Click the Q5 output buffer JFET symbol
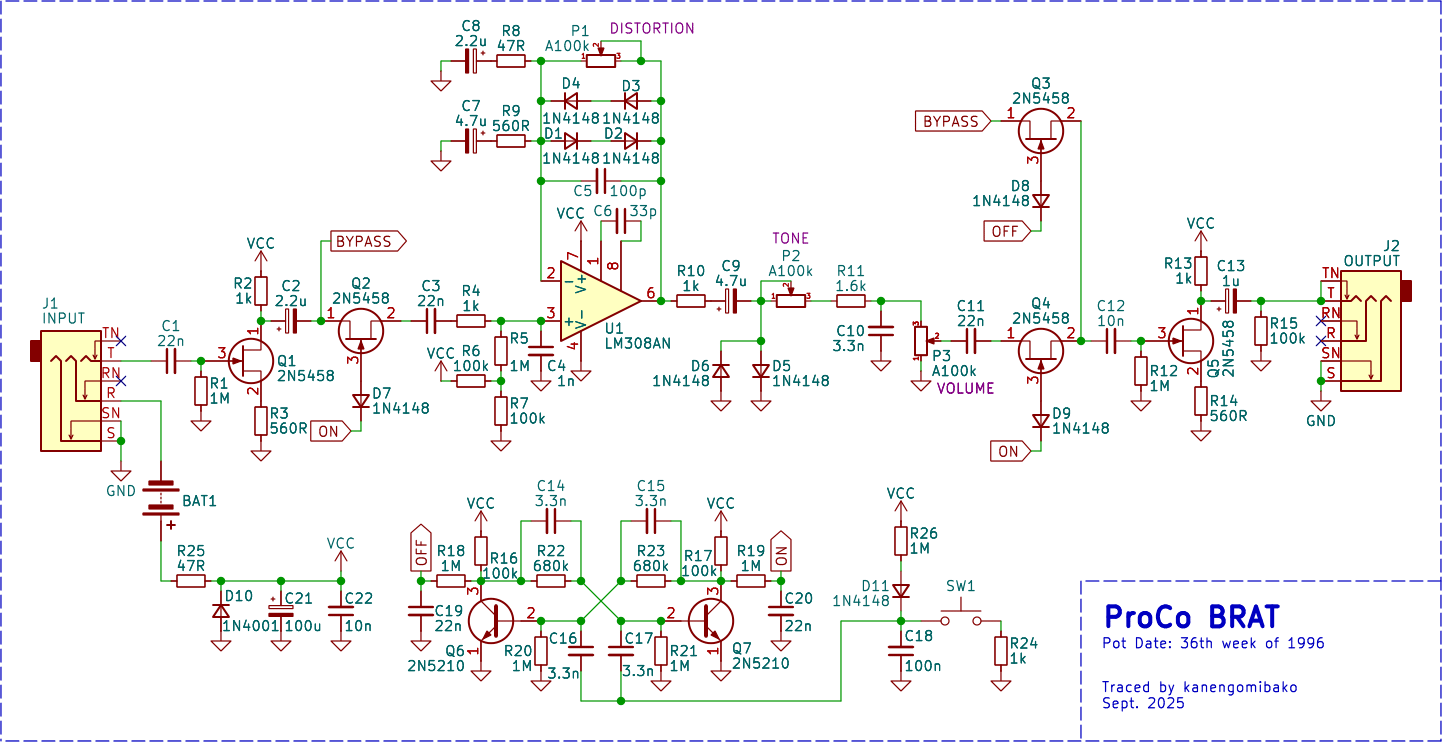Screen dimensions: 1442x742 pyautogui.click(x=1190, y=340)
